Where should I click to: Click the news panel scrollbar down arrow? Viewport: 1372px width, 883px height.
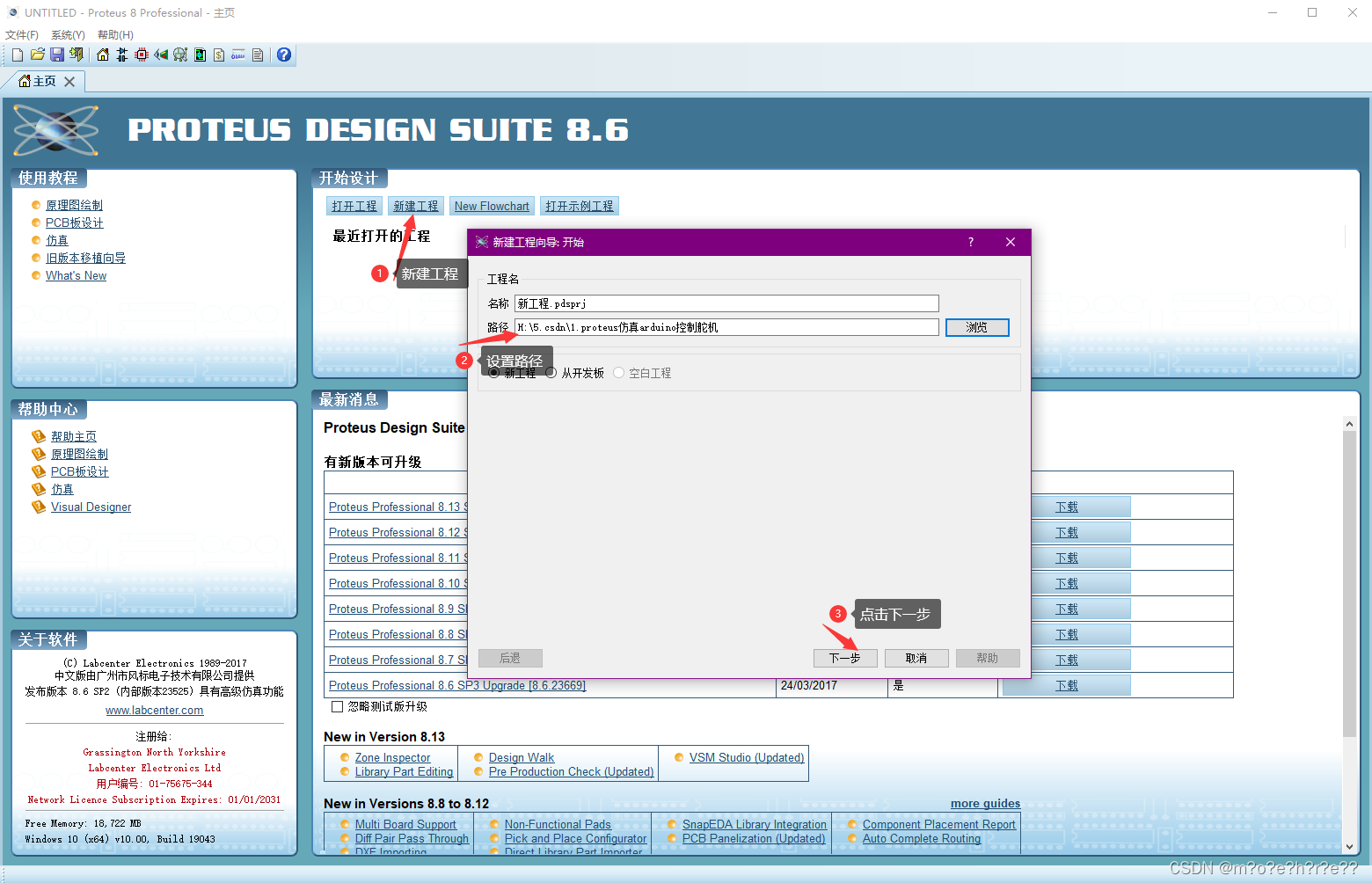click(1350, 847)
